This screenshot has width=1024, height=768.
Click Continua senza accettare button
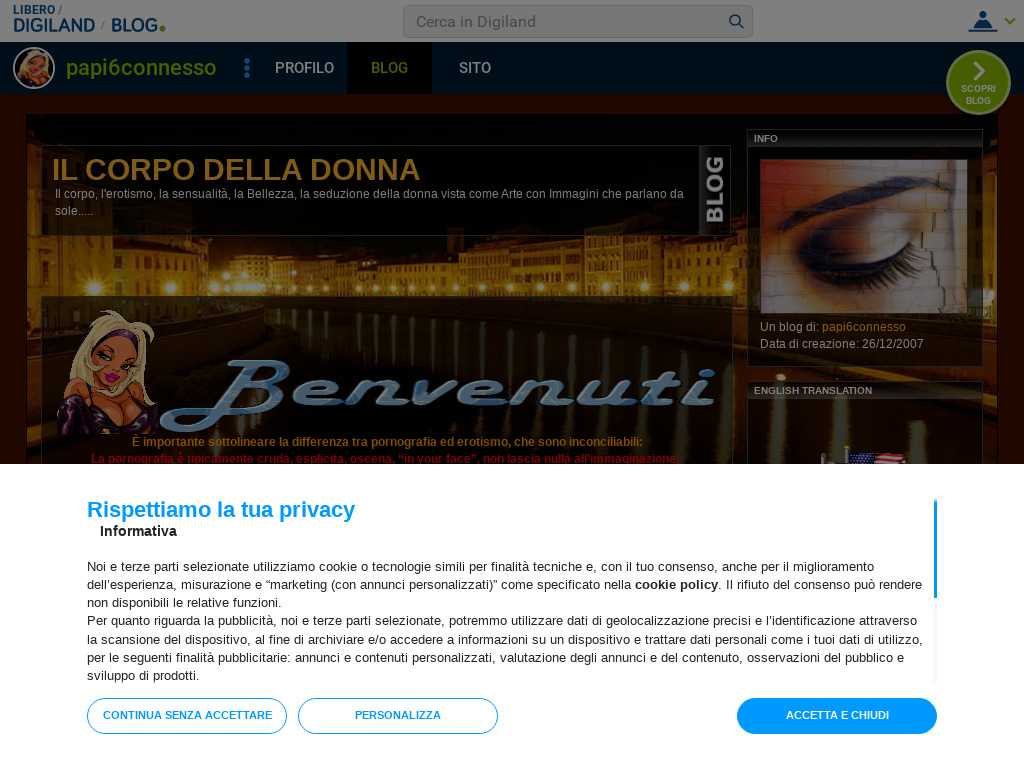[187, 716]
